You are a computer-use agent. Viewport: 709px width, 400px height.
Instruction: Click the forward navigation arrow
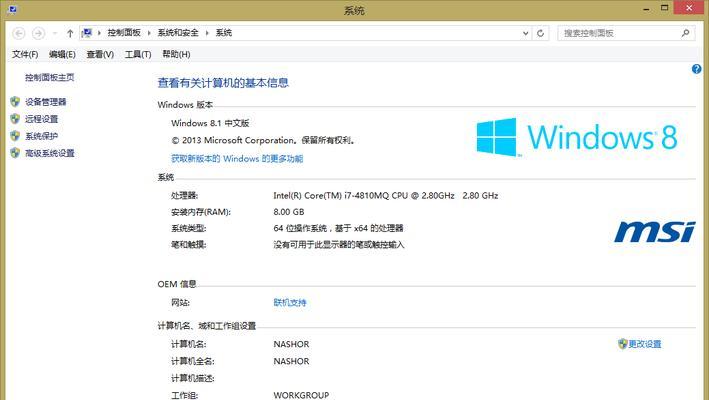[x=38, y=33]
